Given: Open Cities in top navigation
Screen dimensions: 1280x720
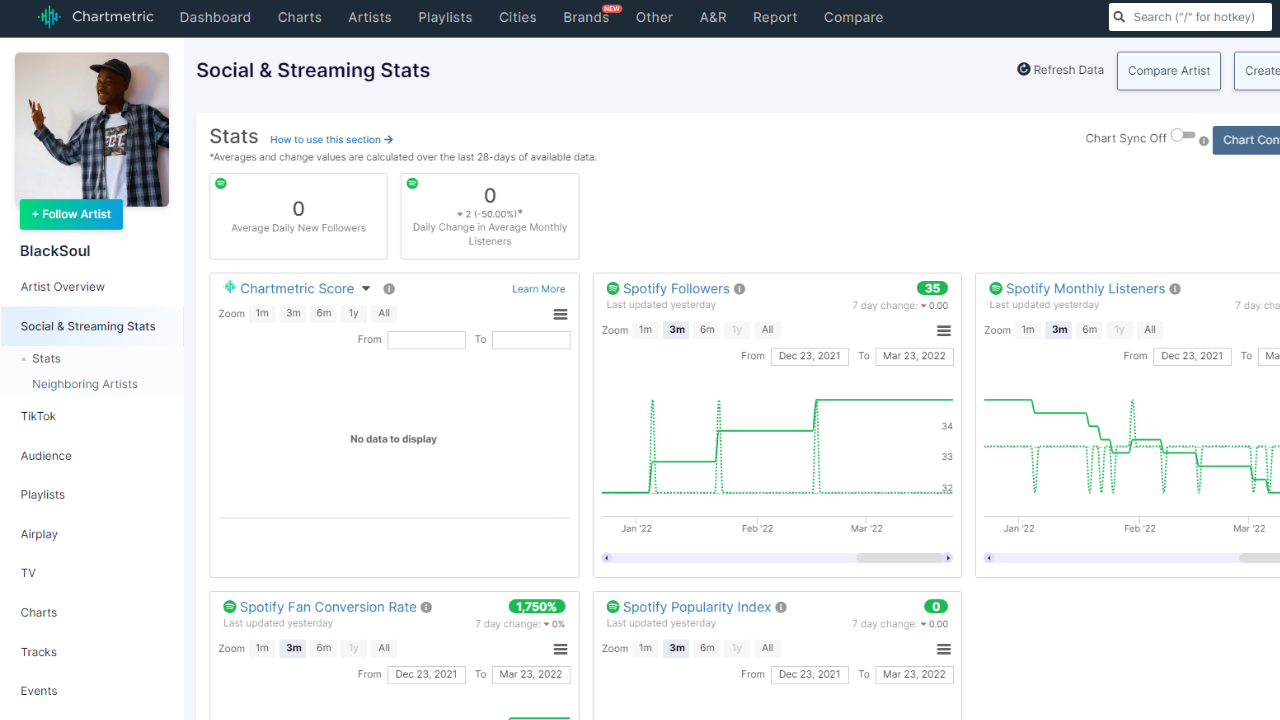Looking at the screenshot, I should 518,17.
